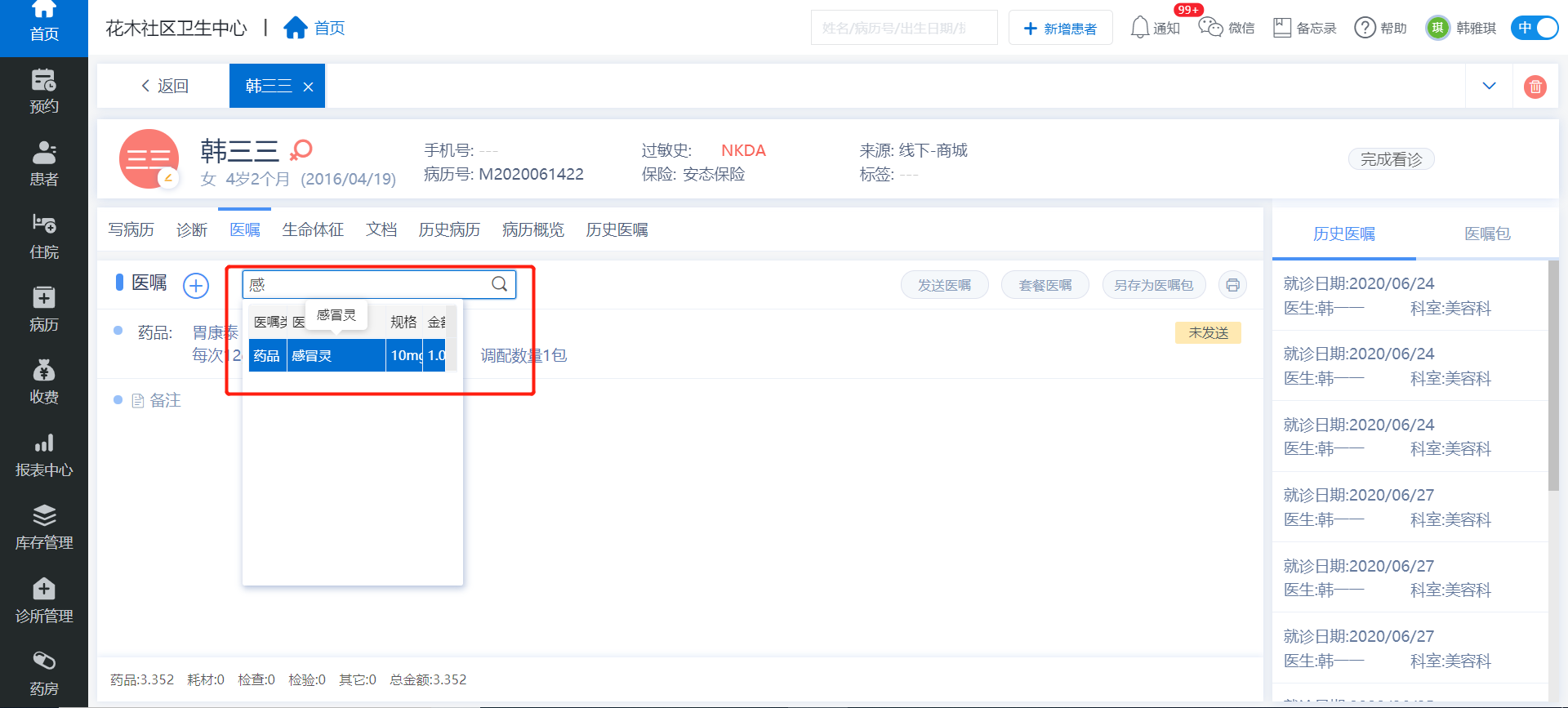
Task: Click NKDA allergy value
Action: tap(743, 150)
